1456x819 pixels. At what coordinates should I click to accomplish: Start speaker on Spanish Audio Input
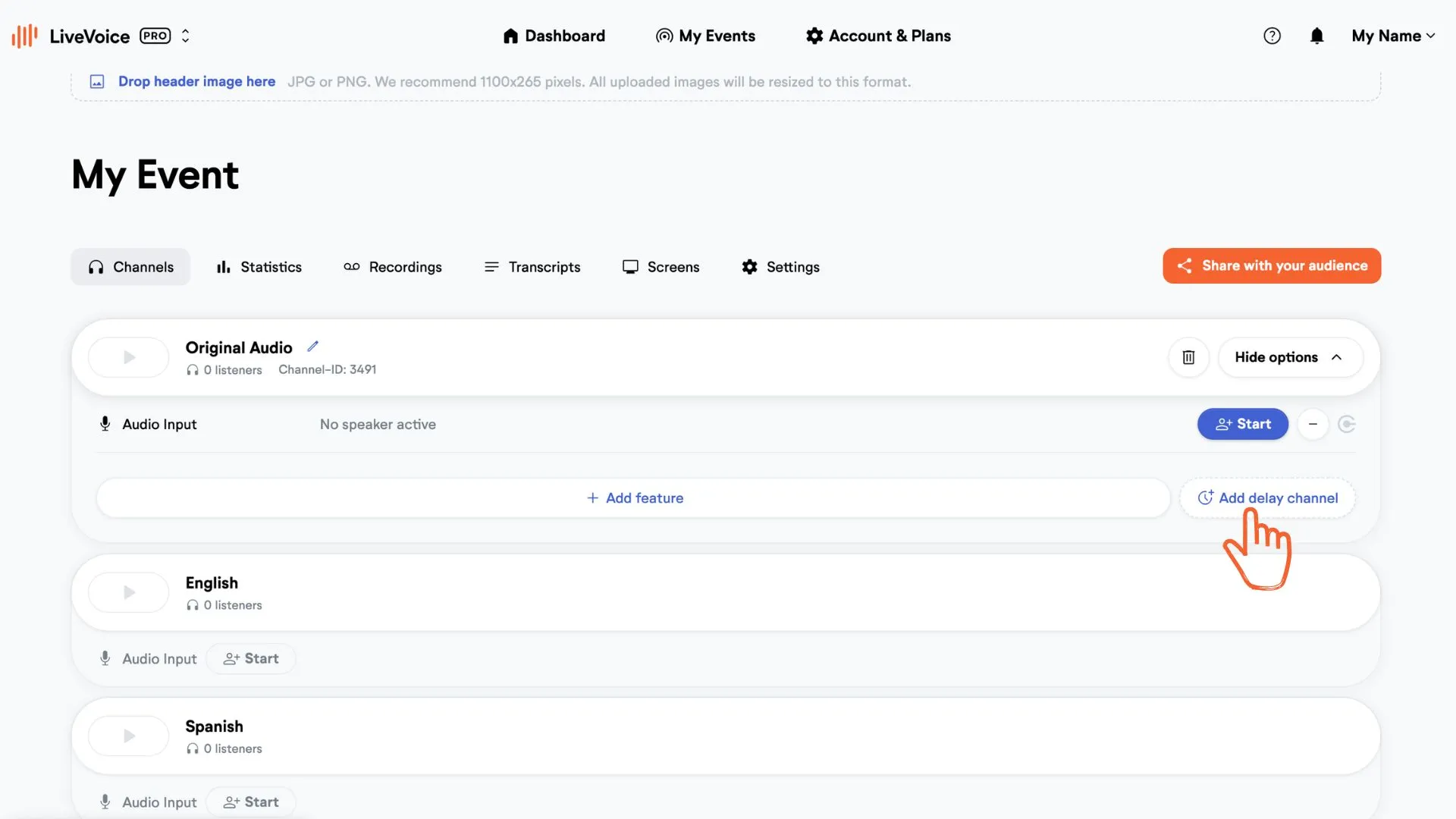(251, 802)
